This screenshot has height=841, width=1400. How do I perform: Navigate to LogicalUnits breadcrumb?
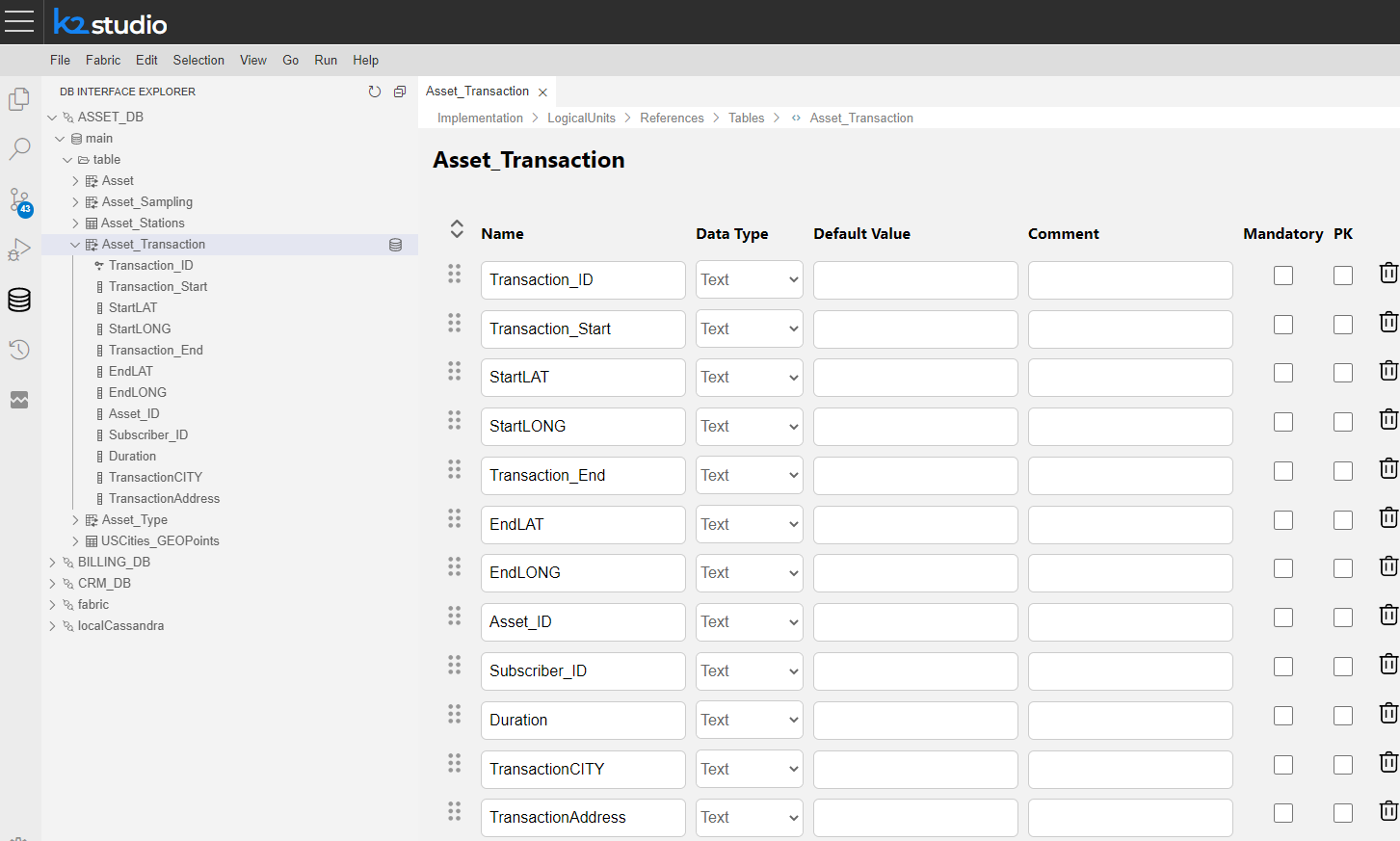[x=581, y=118]
